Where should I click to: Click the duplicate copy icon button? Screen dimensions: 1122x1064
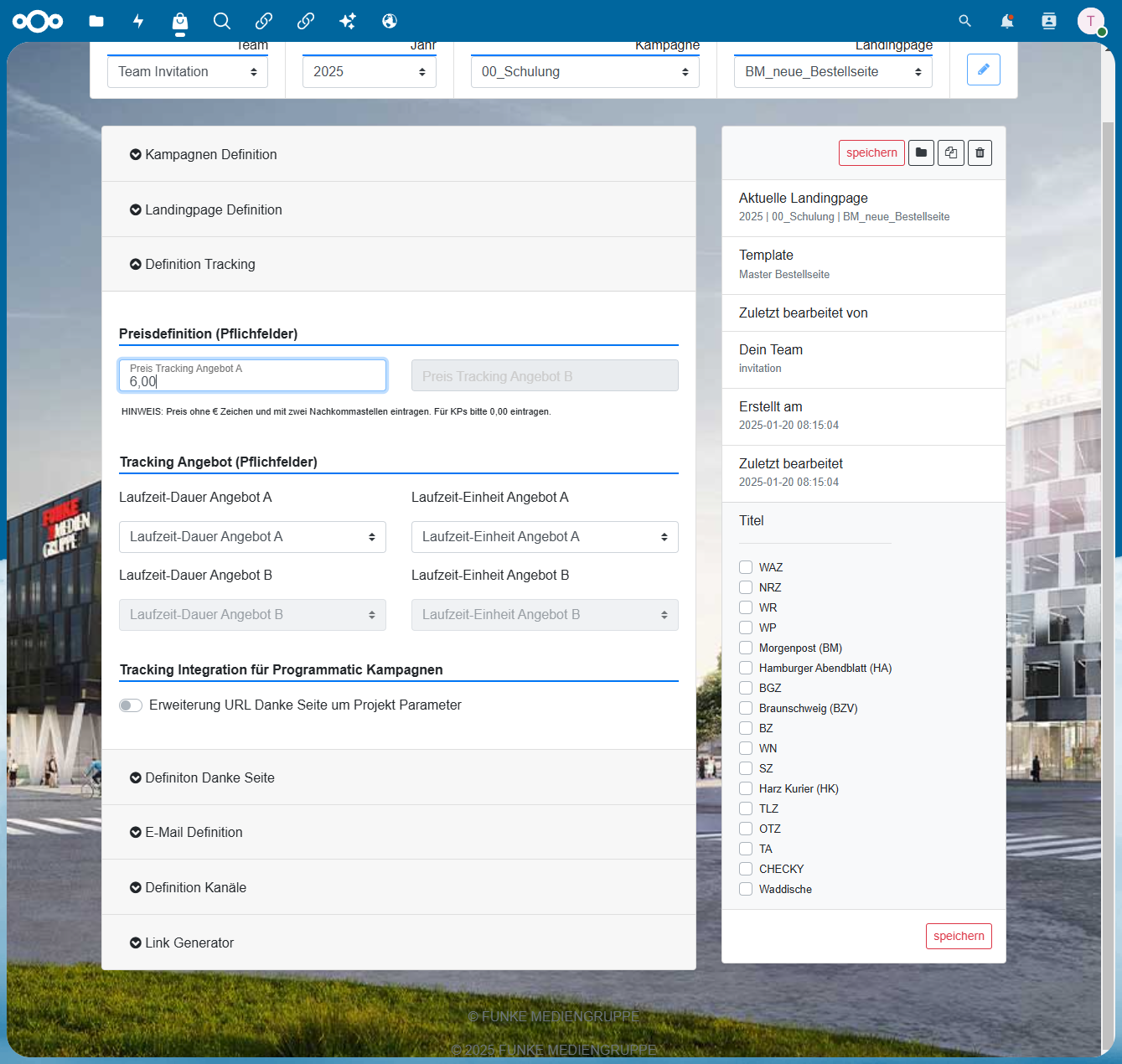coord(951,152)
